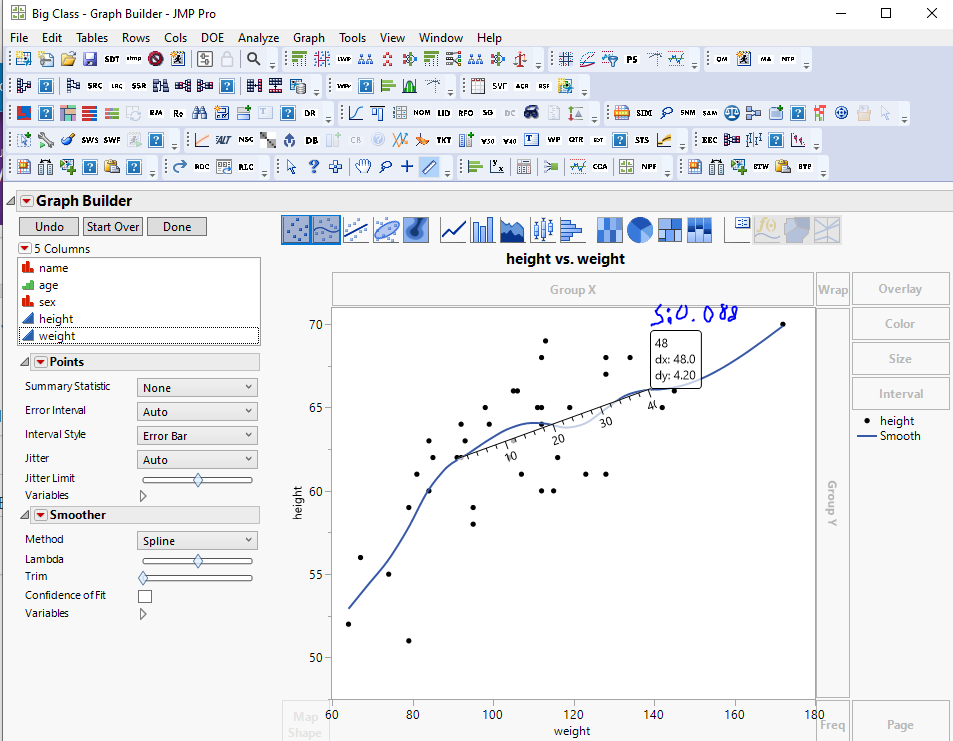Click the Wrap drop zone
This screenshot has width=953, height=741.
click(x=833, y=290)
